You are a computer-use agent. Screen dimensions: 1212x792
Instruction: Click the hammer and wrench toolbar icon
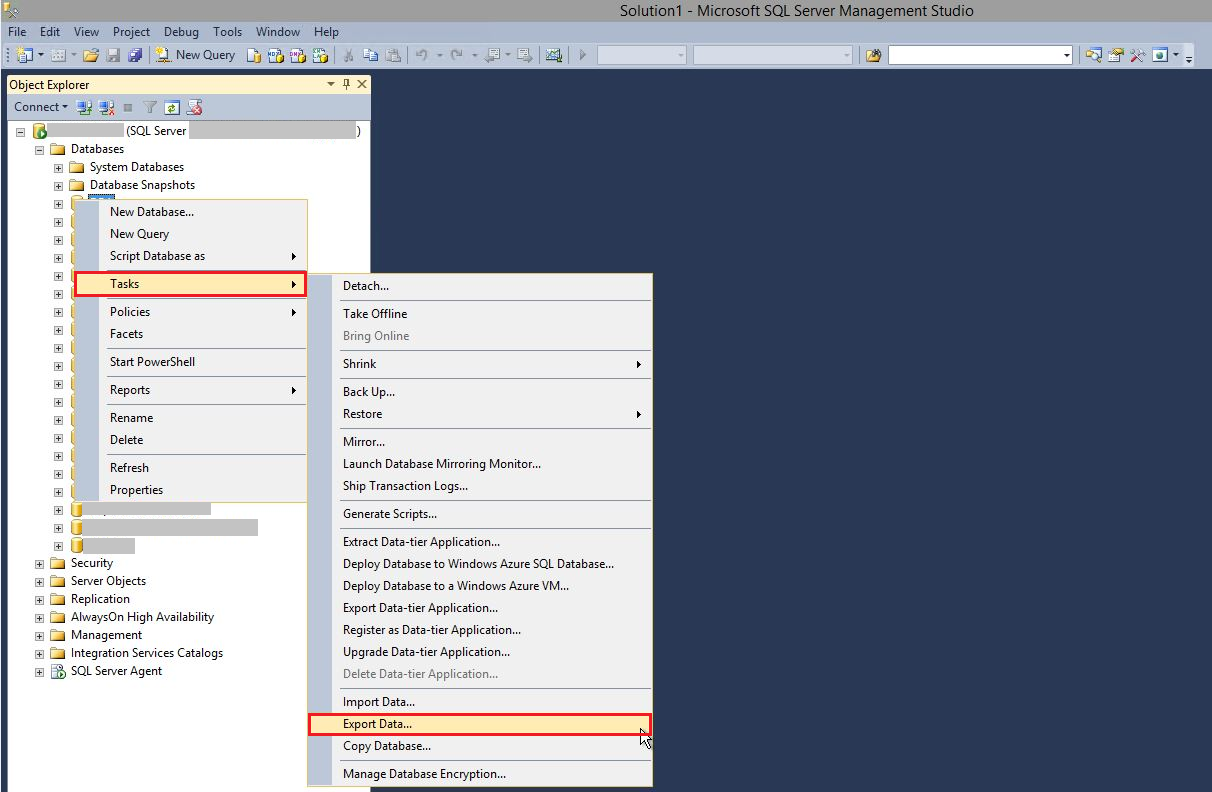1137,55
